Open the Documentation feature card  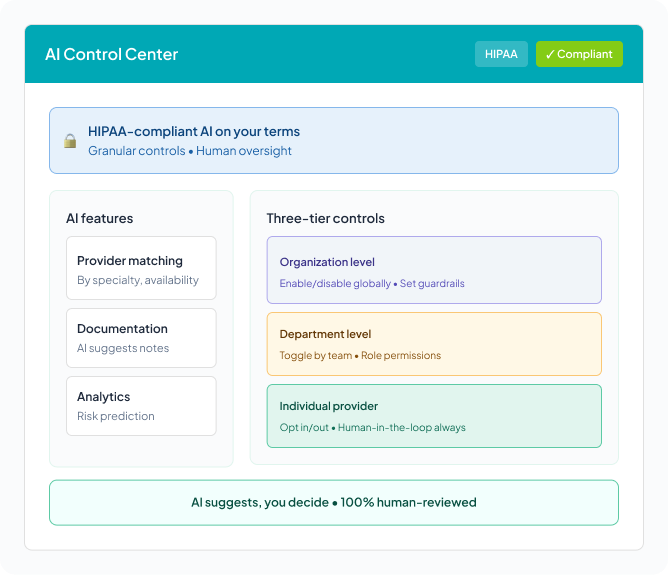(x=141, y=338)
